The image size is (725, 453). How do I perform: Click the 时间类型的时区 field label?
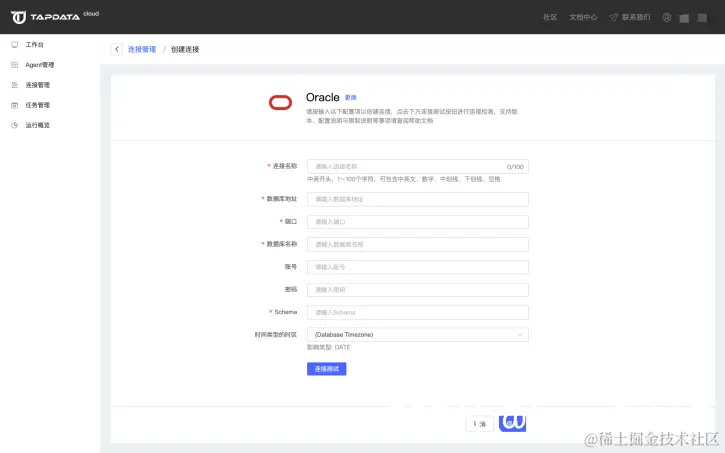(x=276, y=335)
